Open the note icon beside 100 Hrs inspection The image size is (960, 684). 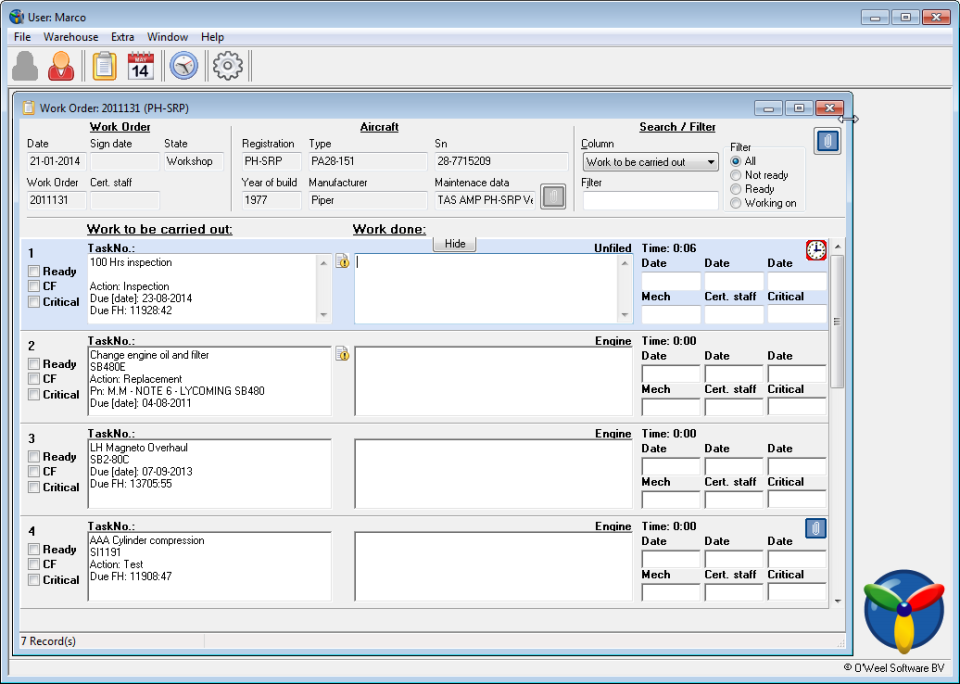tap(340, 261)
